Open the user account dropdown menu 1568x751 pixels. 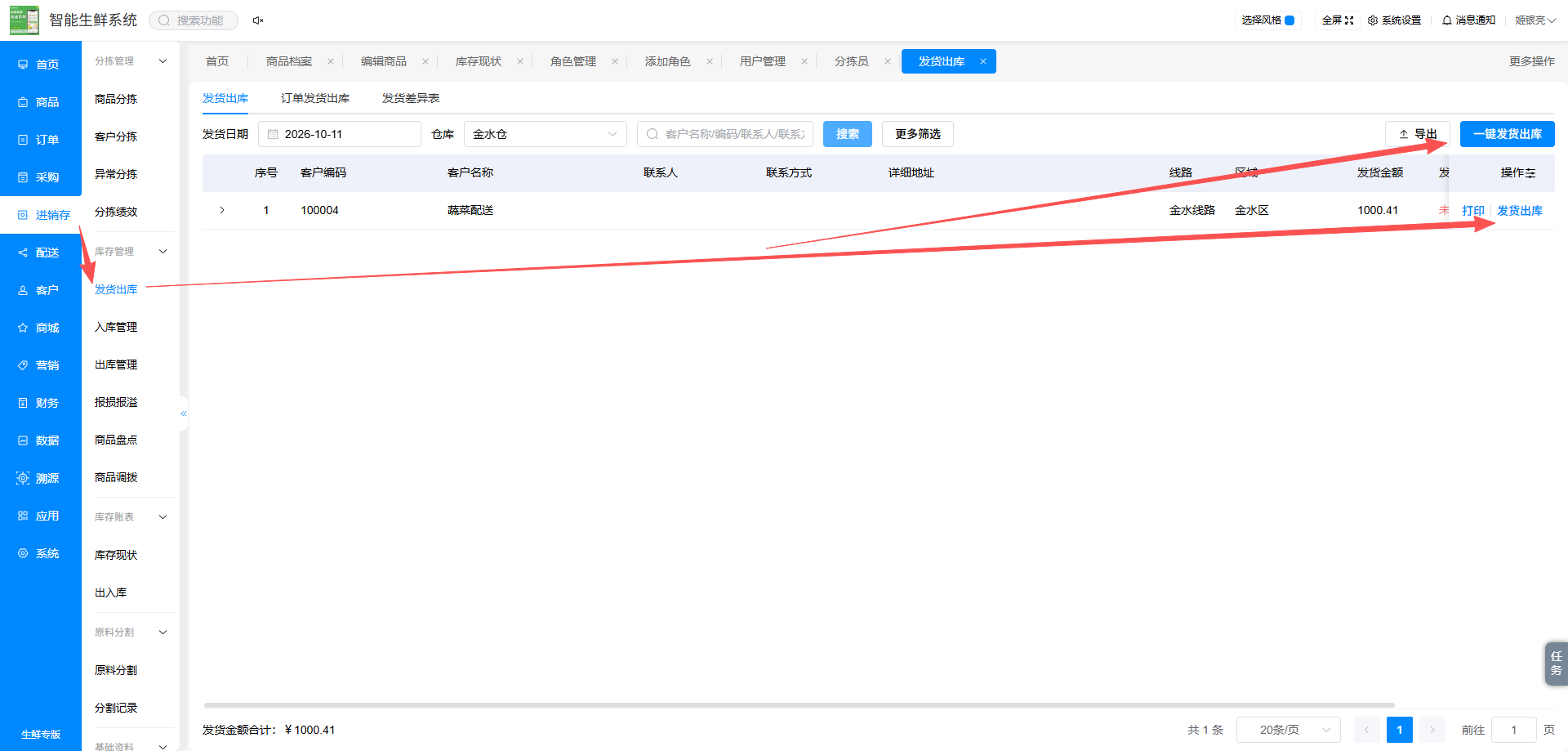pyautogui.click(x=1535, y=20)
